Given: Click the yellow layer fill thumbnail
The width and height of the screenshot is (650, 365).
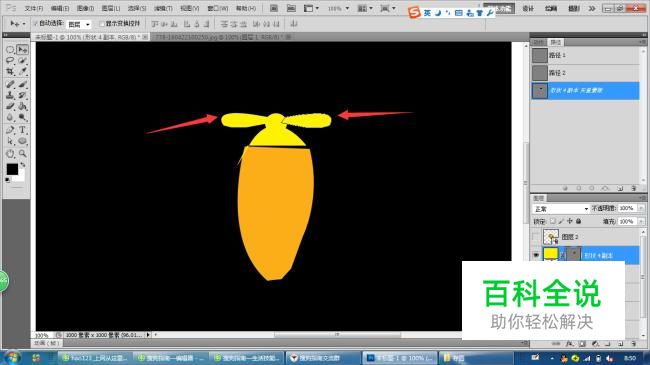Looking at the screenshot, I should point(551,253).
